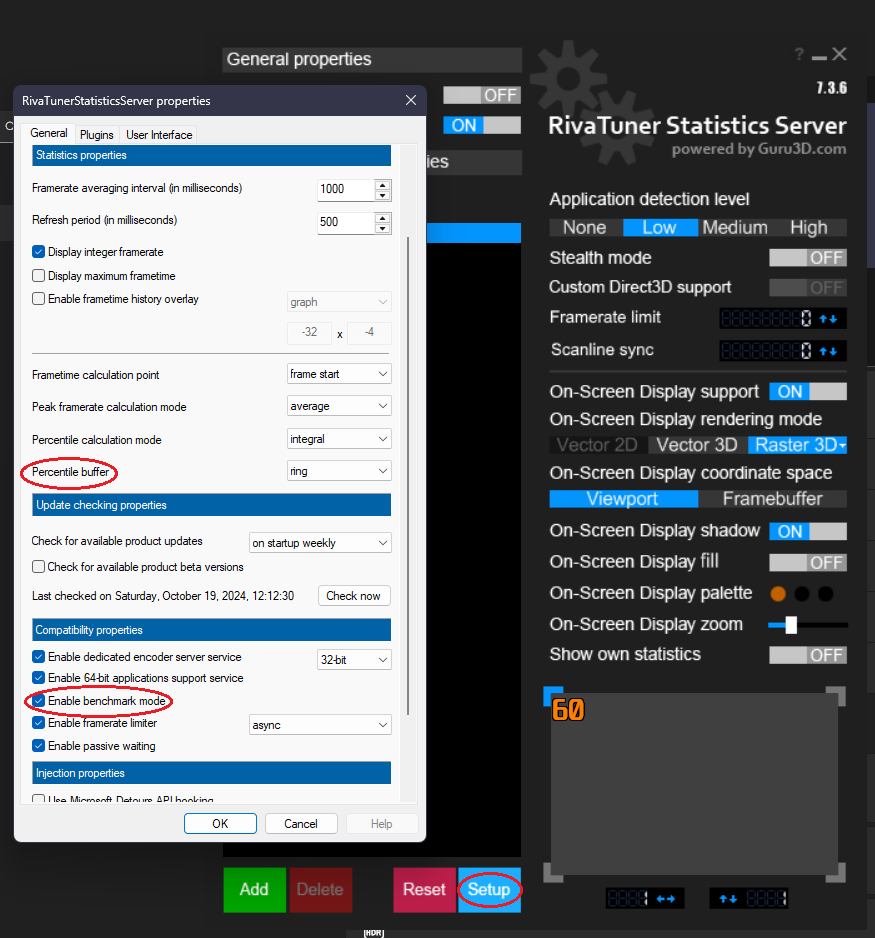Toggle the ON switch under General properties

coord(482,125)
